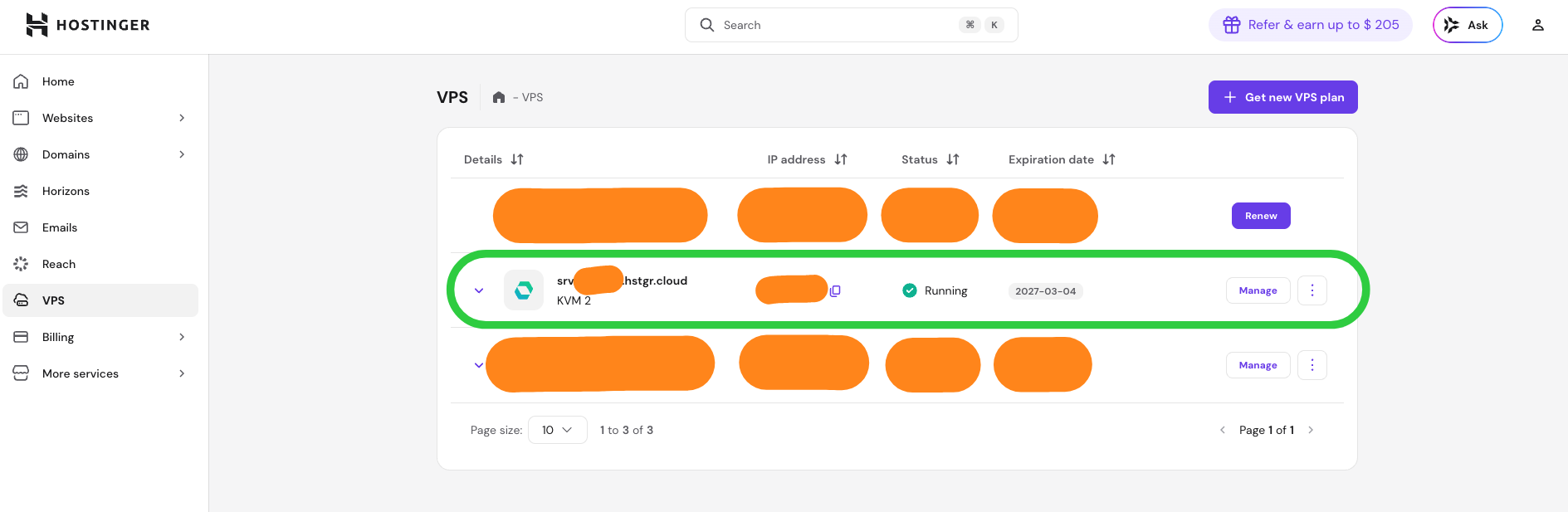Open the Websites sidebar item
This screenshot has width=1568, height=512.
point(100,118)
